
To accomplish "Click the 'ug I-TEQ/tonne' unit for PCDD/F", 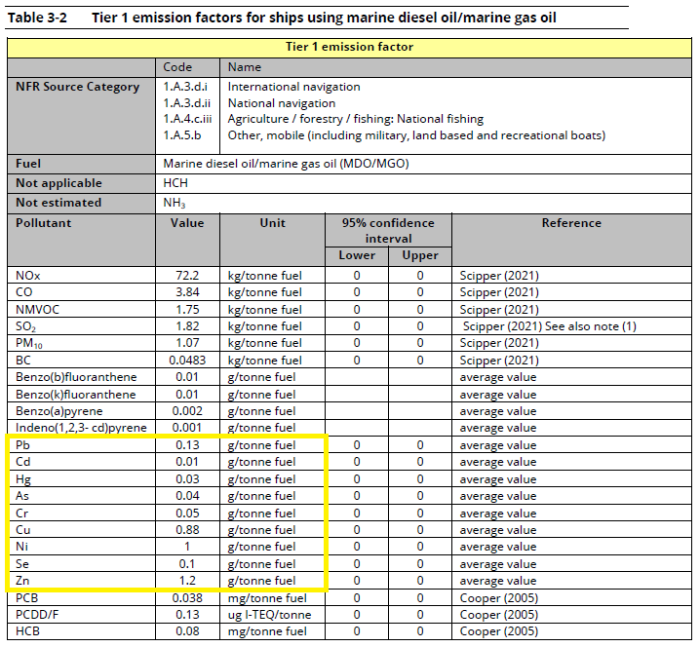I will point(272,615).
